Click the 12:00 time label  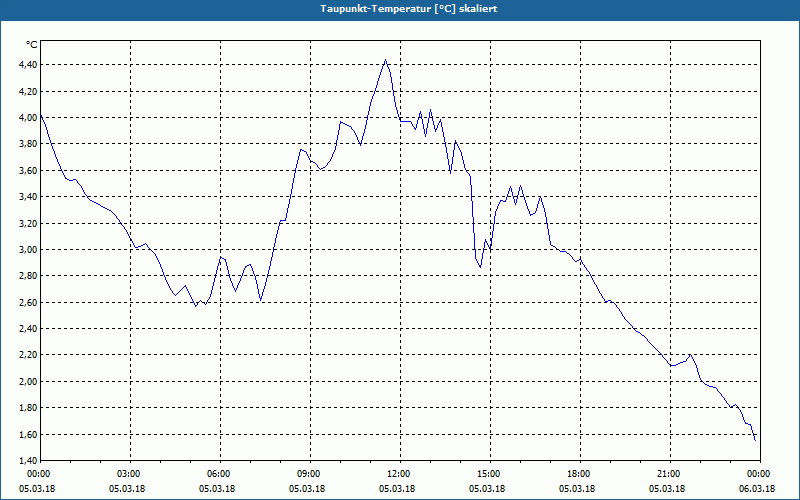pyautogui.click(x=401, y=474)
